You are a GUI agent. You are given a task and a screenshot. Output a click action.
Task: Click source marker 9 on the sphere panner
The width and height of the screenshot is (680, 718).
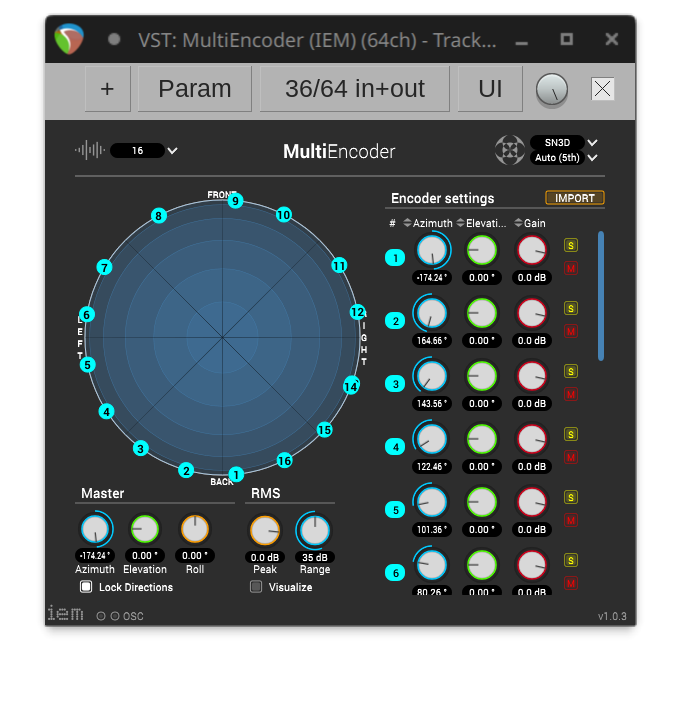(x=235, y=201)
